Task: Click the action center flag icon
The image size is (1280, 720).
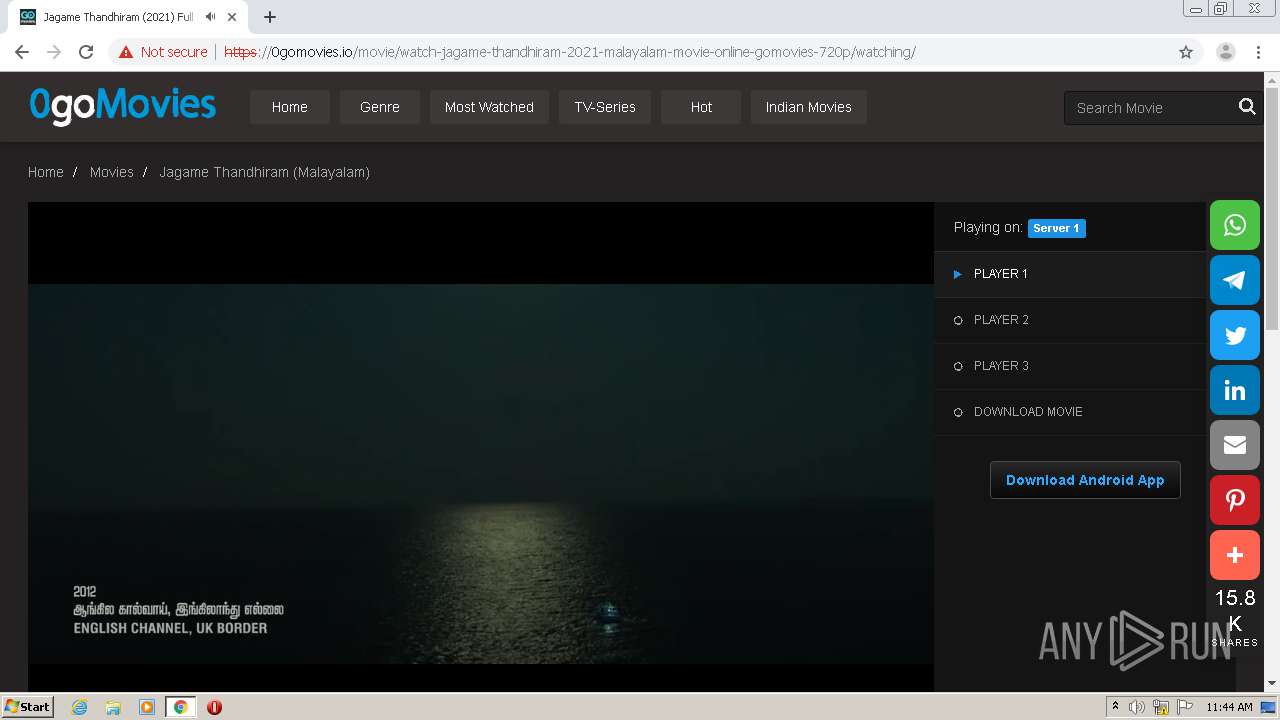Action: pyautogui.click(x=1185, y=707)
